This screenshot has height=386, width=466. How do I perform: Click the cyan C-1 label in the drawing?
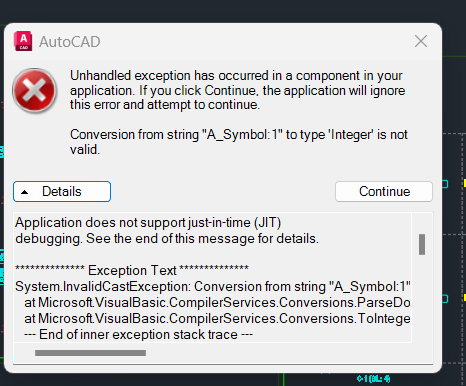pyautogui.click(x=373, y=379)
